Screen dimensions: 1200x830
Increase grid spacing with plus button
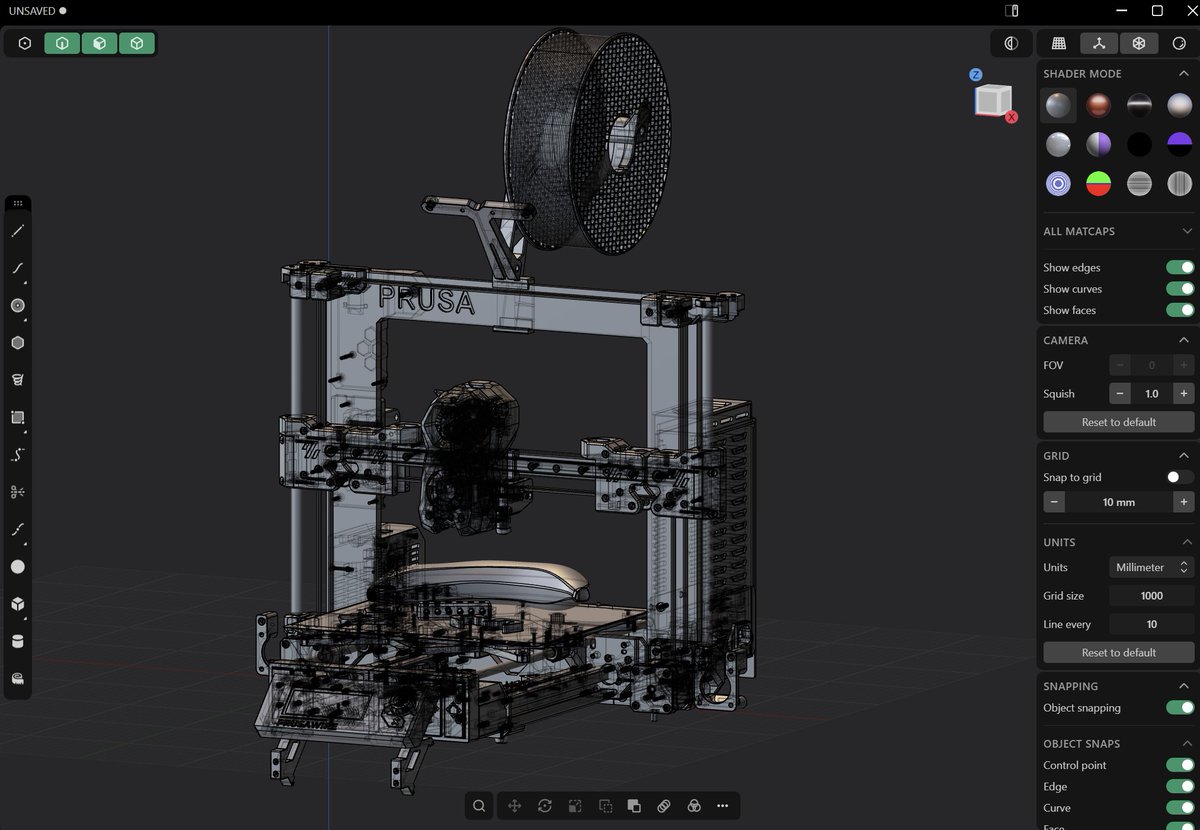click(x=1184, y=502)
